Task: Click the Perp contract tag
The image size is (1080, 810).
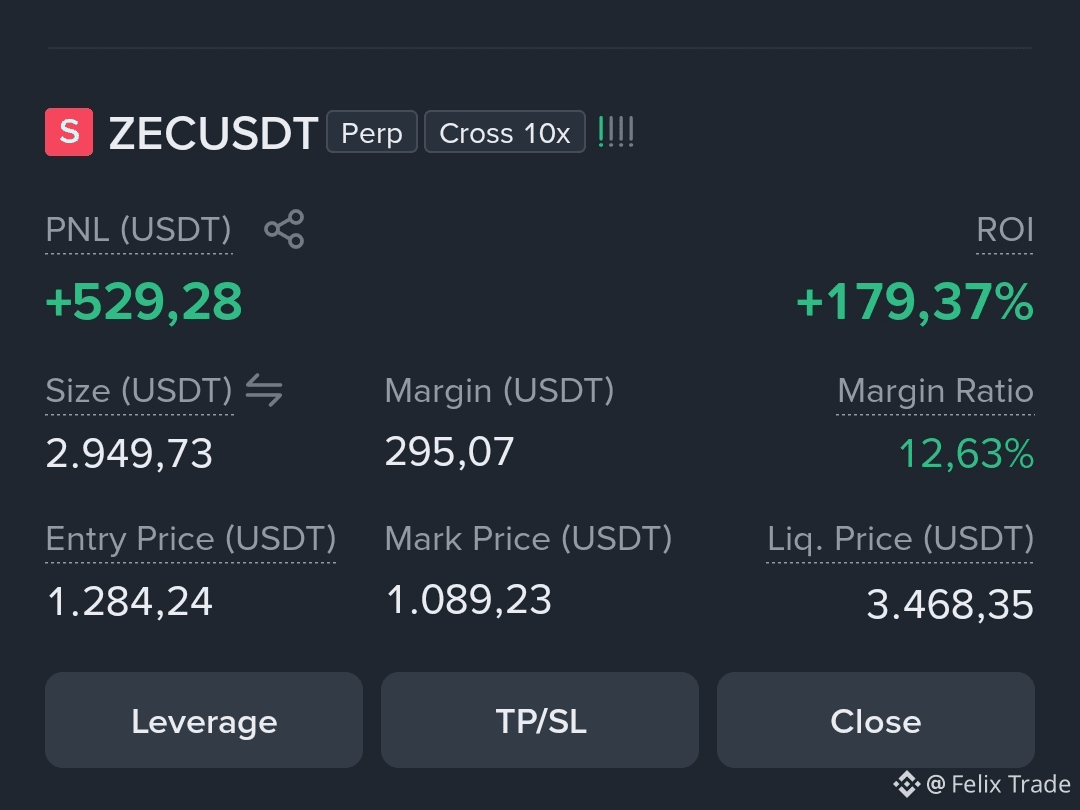Action: (372, 132)
